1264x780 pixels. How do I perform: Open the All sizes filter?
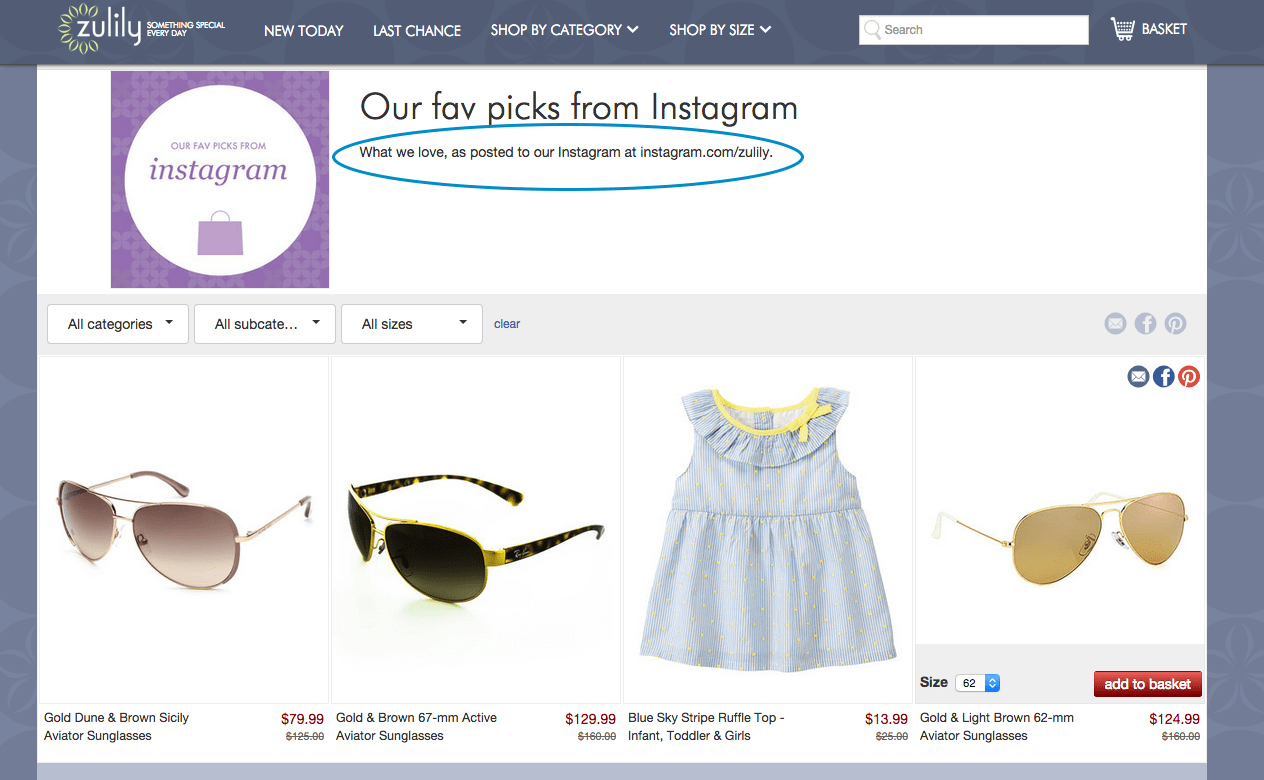click(412, 324)
